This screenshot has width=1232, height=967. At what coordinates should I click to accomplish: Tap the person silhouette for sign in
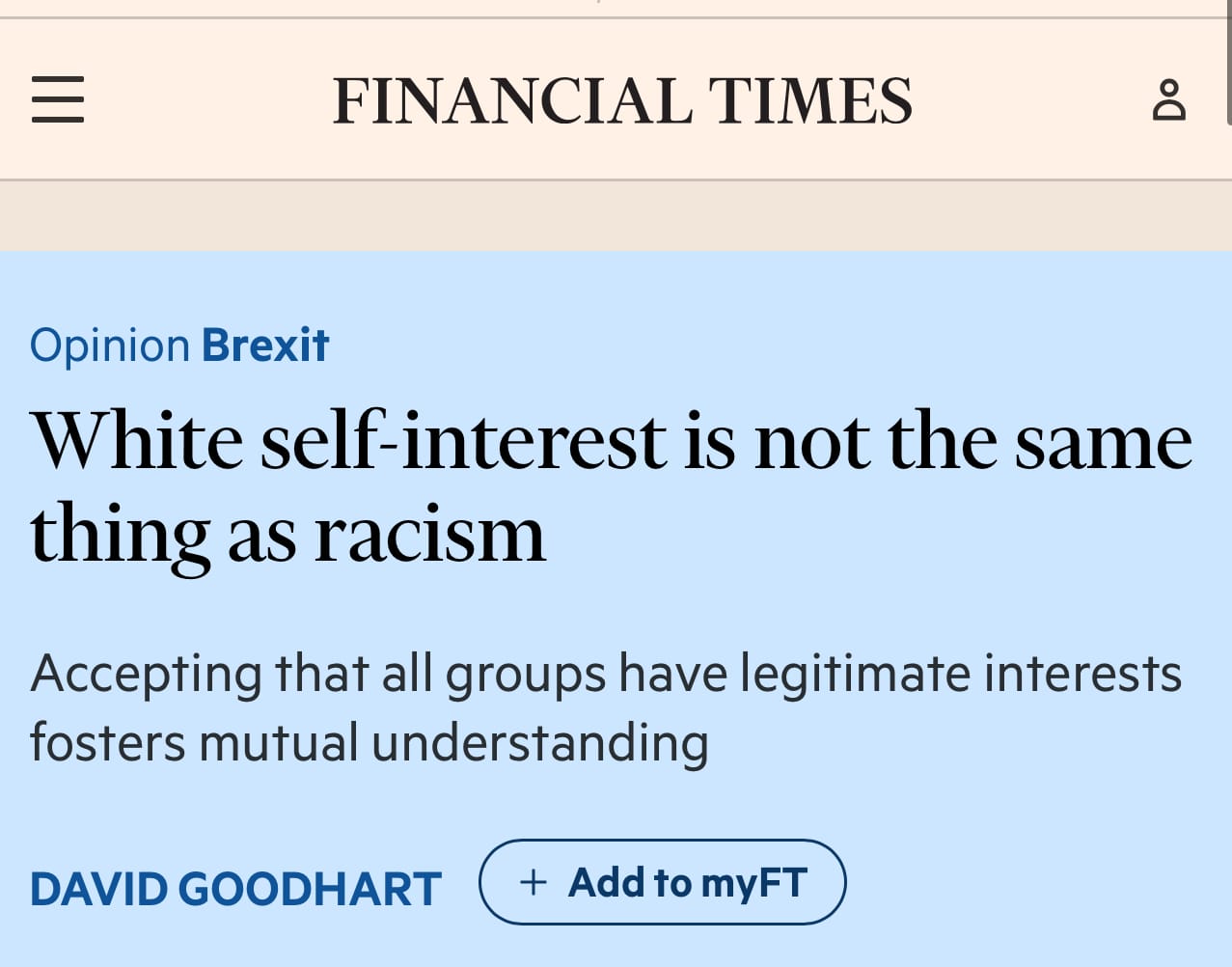pyautogui.click(x=1169, y=98)
